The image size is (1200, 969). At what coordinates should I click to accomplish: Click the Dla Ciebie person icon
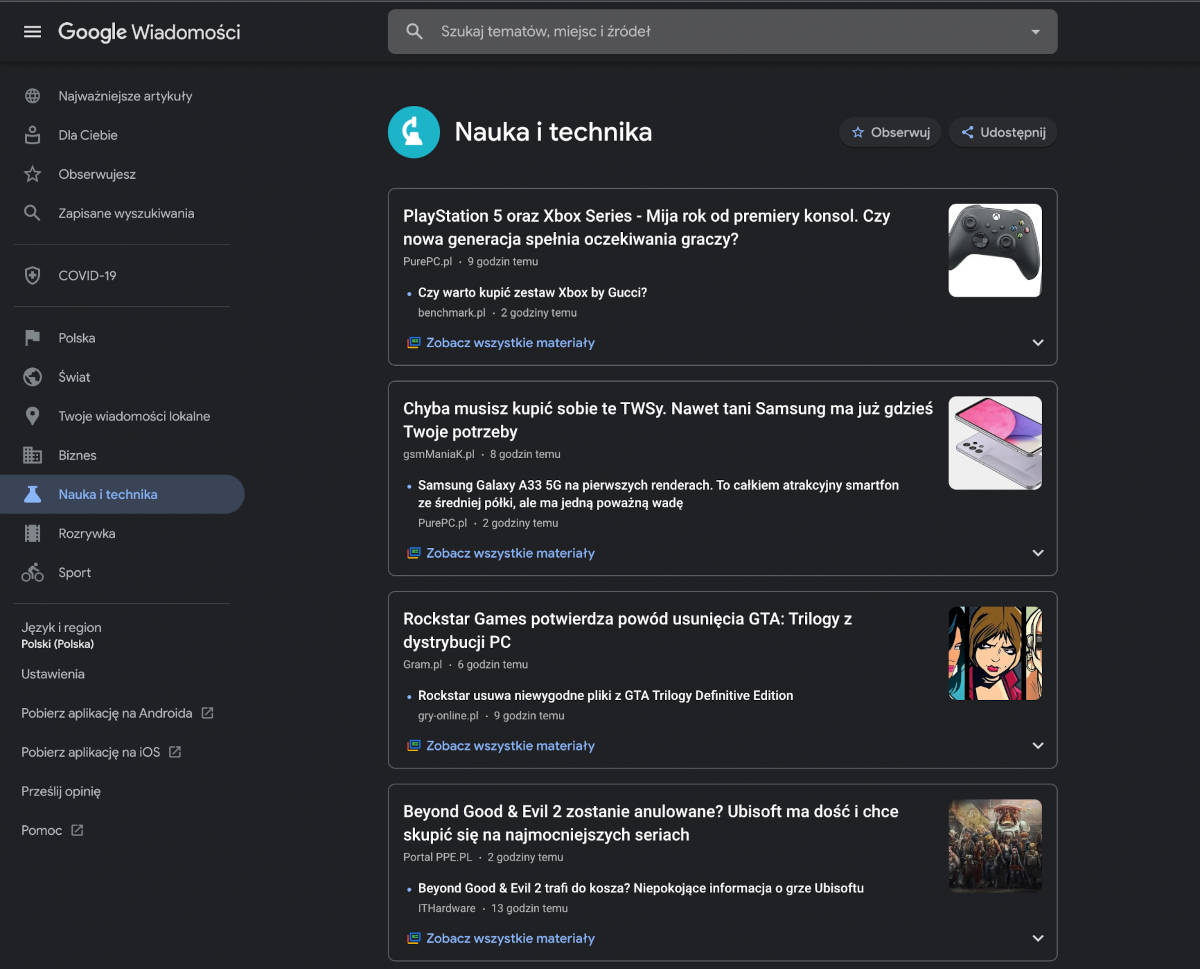click(x=33, y=135)
